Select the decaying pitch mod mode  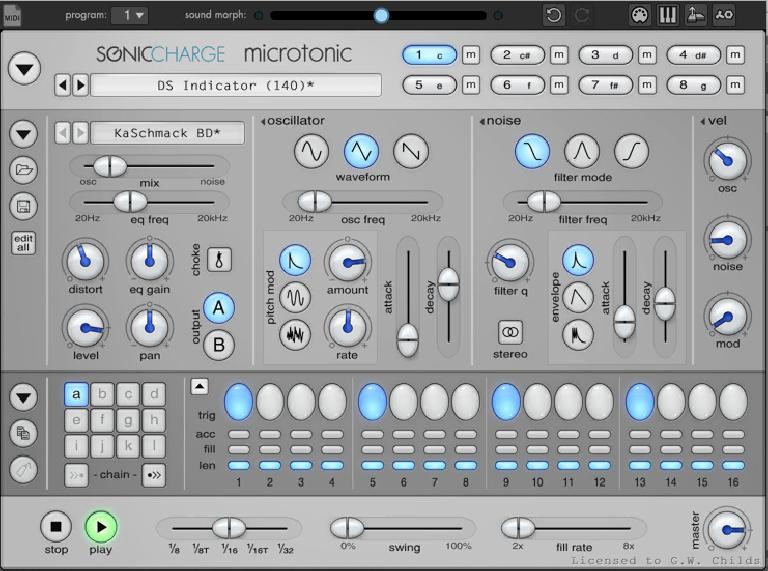(x=295, y=260)
